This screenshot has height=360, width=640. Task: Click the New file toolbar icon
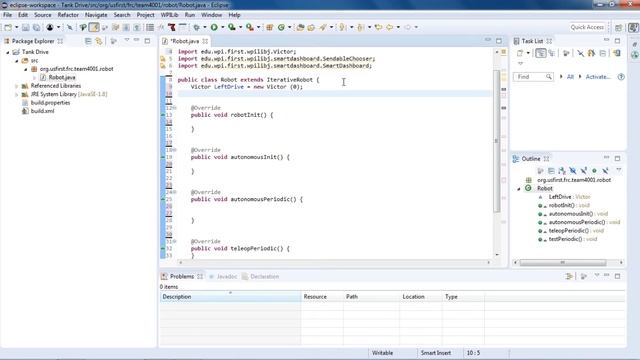coord(8,27)
